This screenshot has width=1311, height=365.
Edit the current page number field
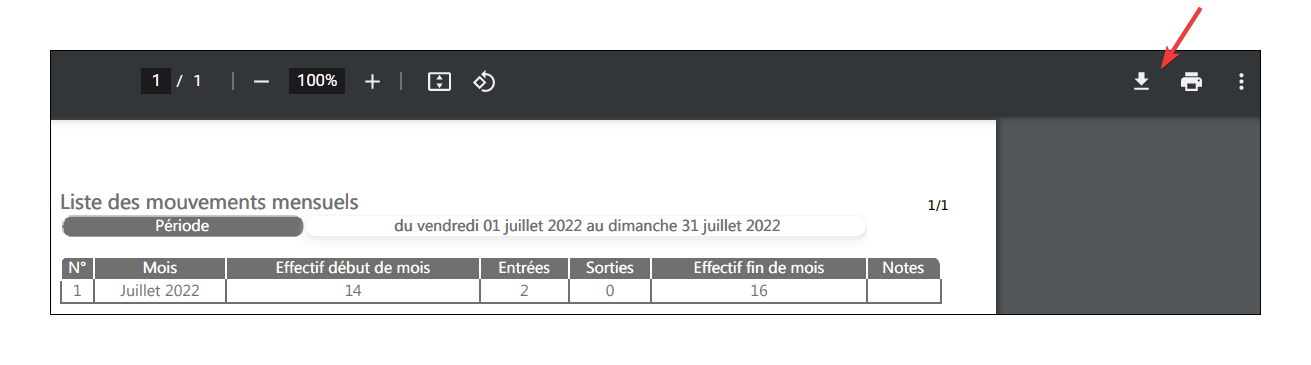point(155,81)
